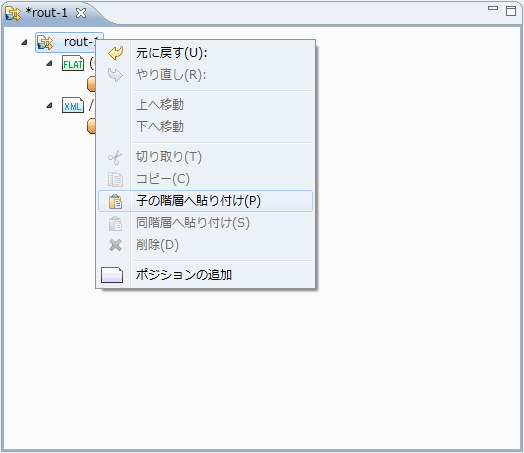
Task: Click the rout-1 editor tab icon
Action: pyautogui.click(x=13, y=14)
